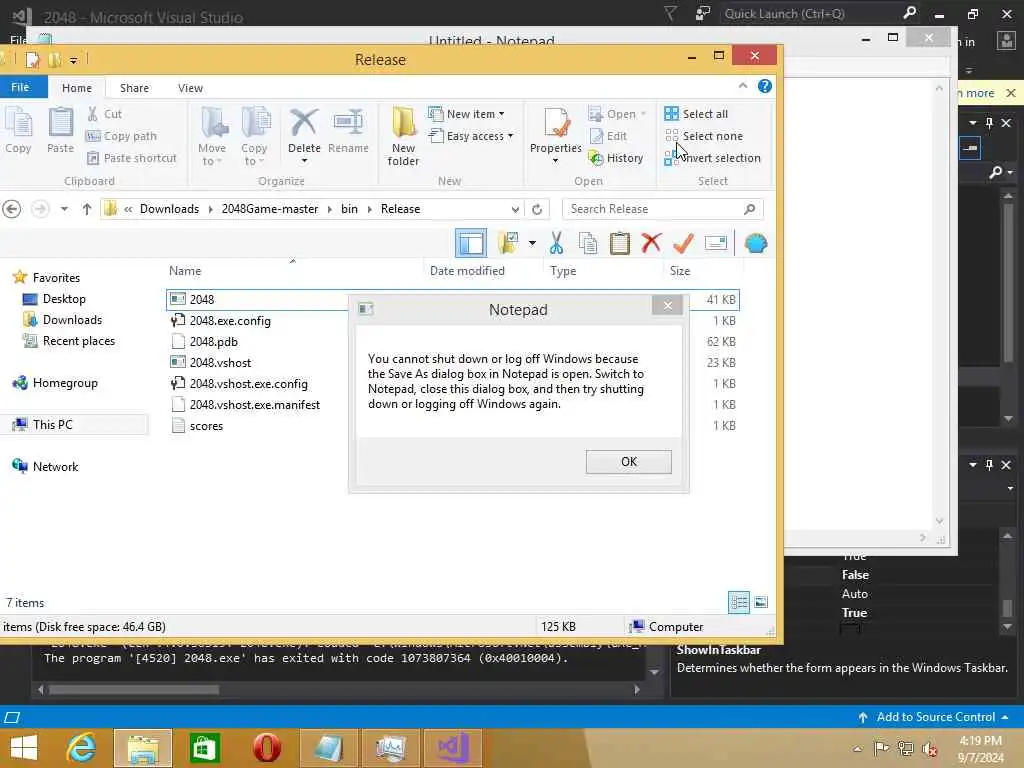Screen dimensions: 1024x768
Task: Launch Internet Explorer from the taskbar
Action: (82, 748)
